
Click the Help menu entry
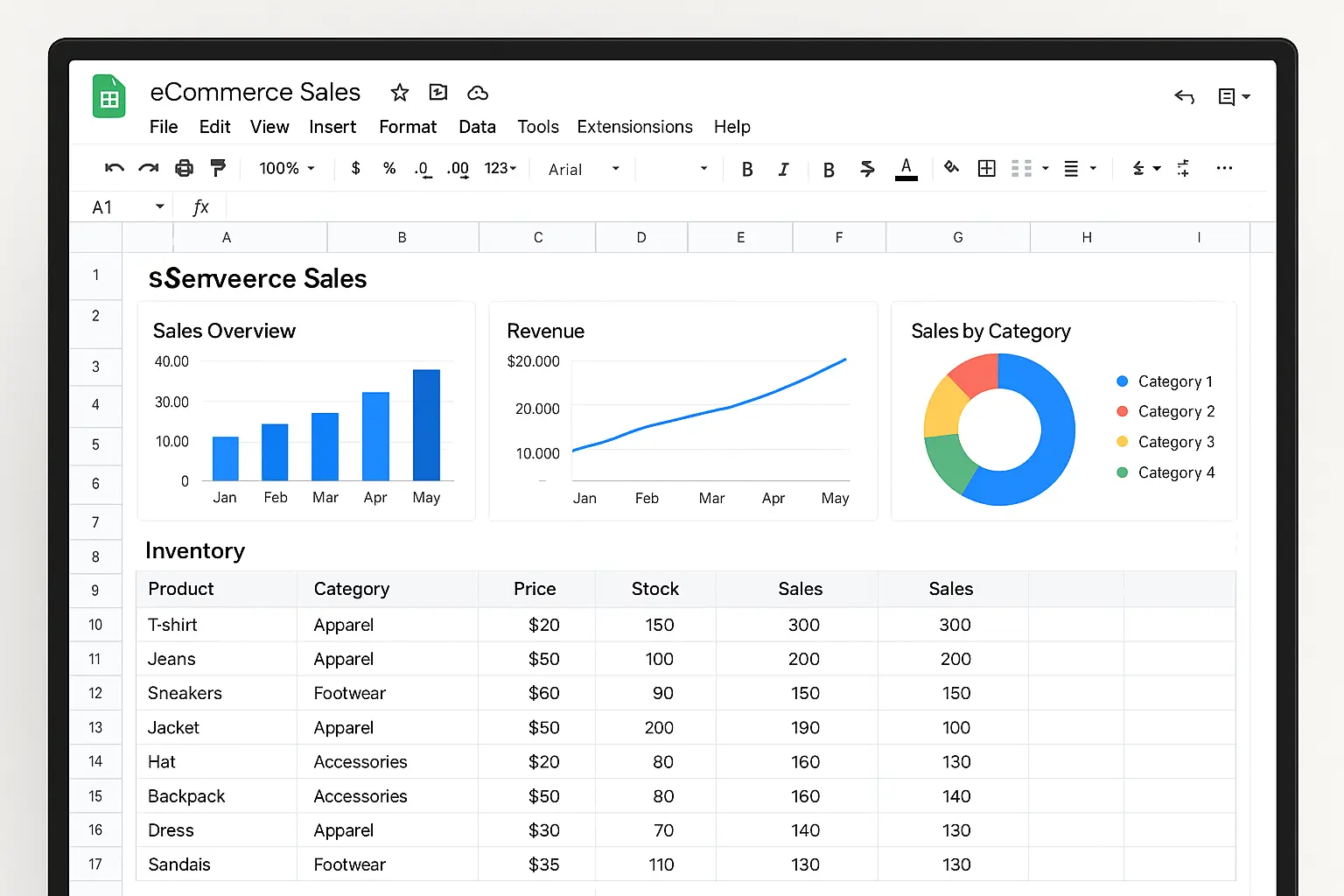(732, 127)
